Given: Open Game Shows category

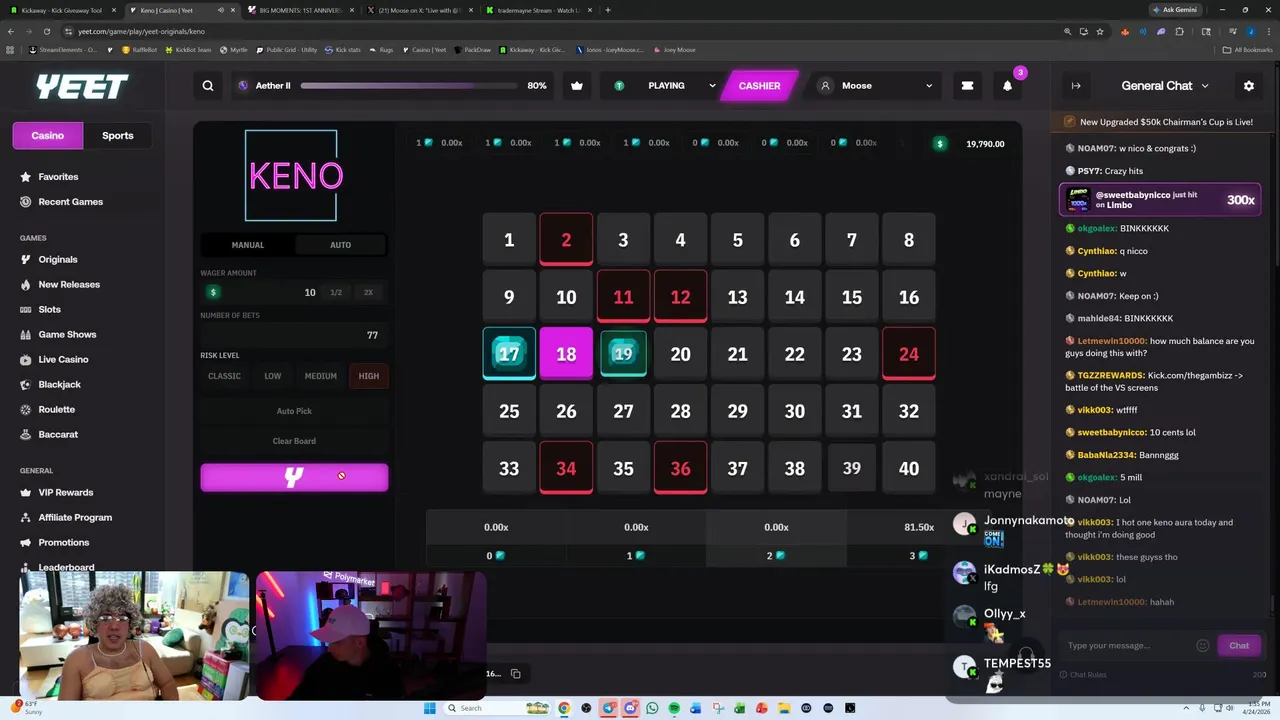Looking at the screenshot, I should [67, 335].
